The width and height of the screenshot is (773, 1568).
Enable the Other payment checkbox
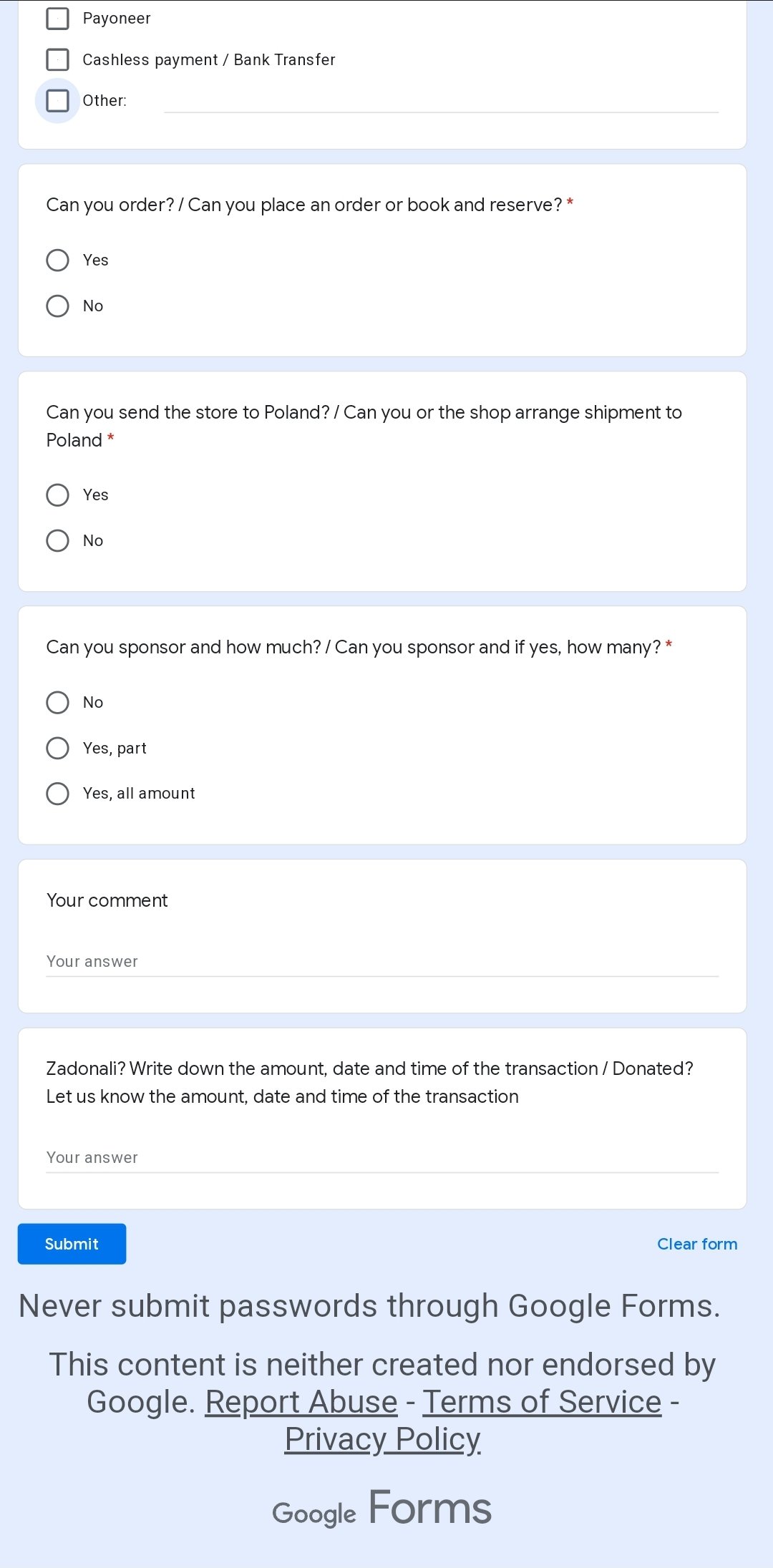click(58, 101)
